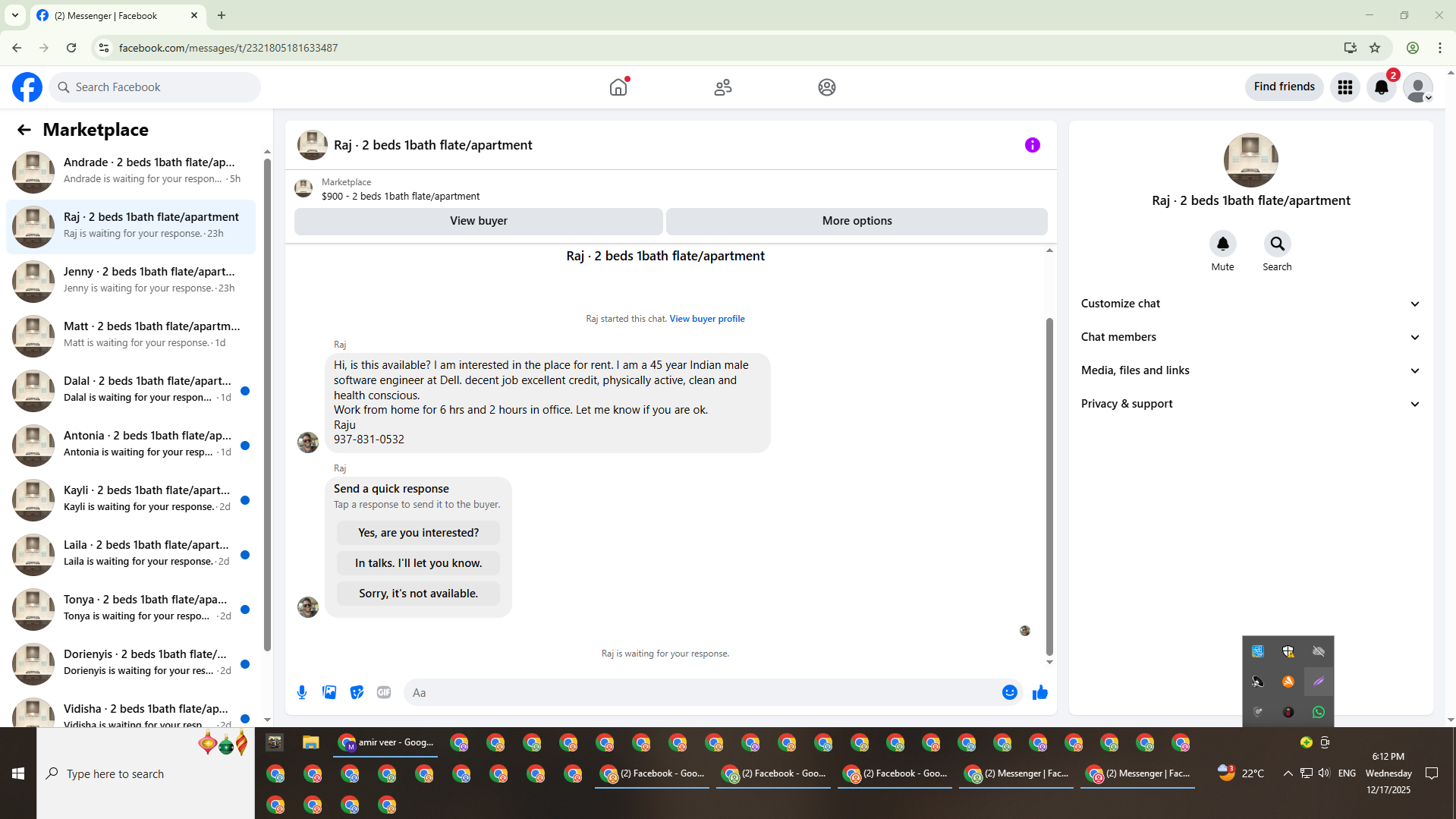Search in conversation using the magnifier icon

[1277, 244]
